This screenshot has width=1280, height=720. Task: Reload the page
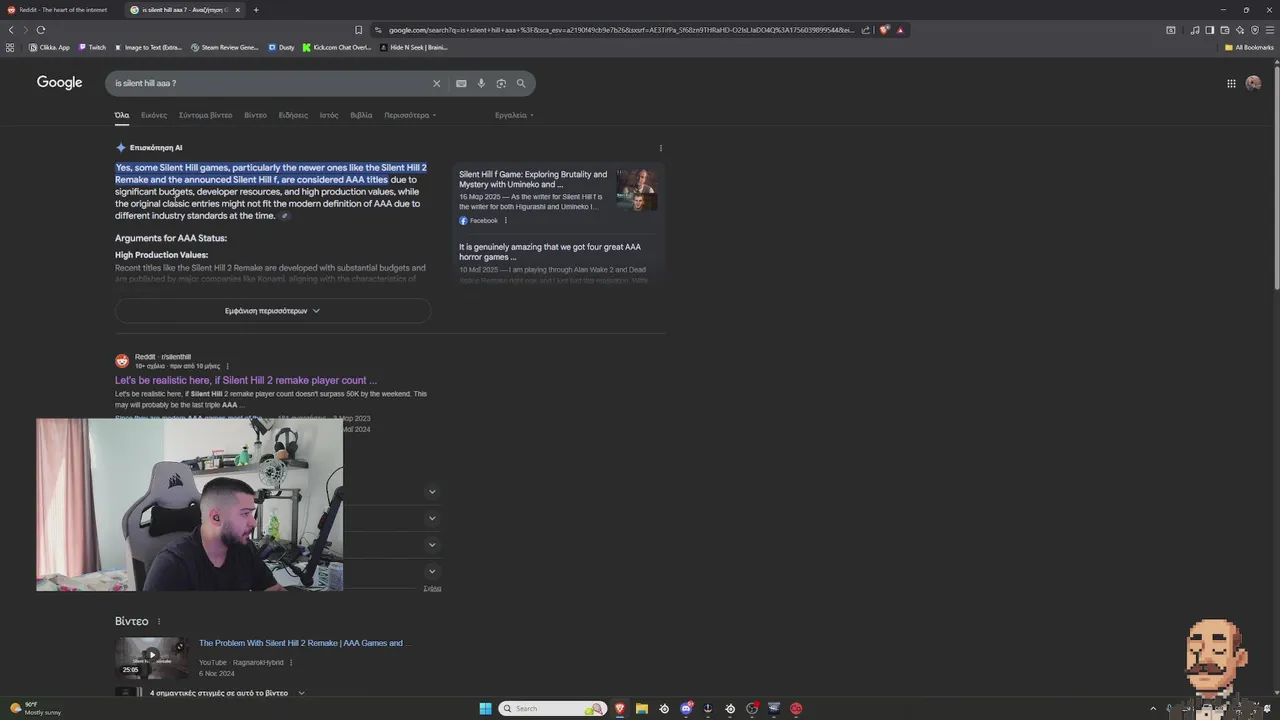40,30
